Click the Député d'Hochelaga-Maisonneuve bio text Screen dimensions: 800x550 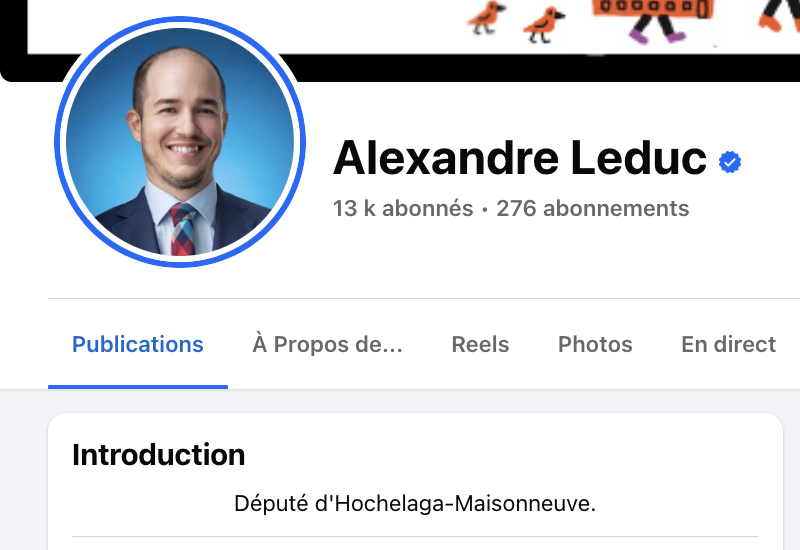pos(415,504)
